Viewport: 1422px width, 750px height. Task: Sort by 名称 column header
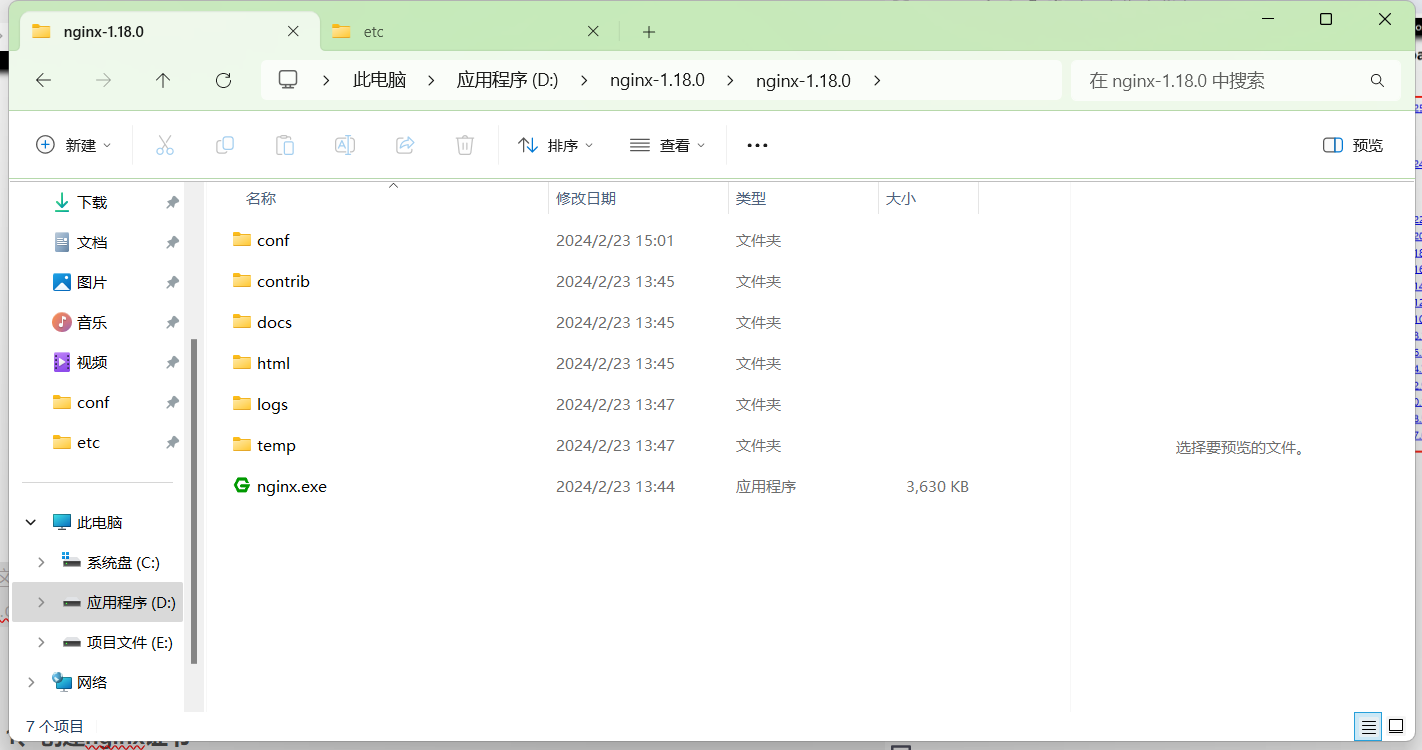point(261,199)
